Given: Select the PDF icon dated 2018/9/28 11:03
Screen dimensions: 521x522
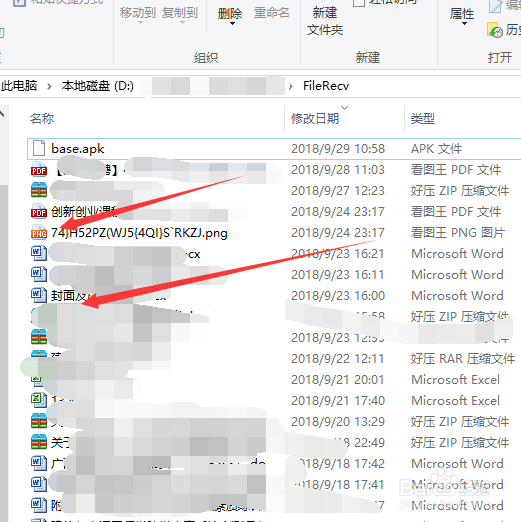Looking at the screenshot, I should (x=39, y=170).
